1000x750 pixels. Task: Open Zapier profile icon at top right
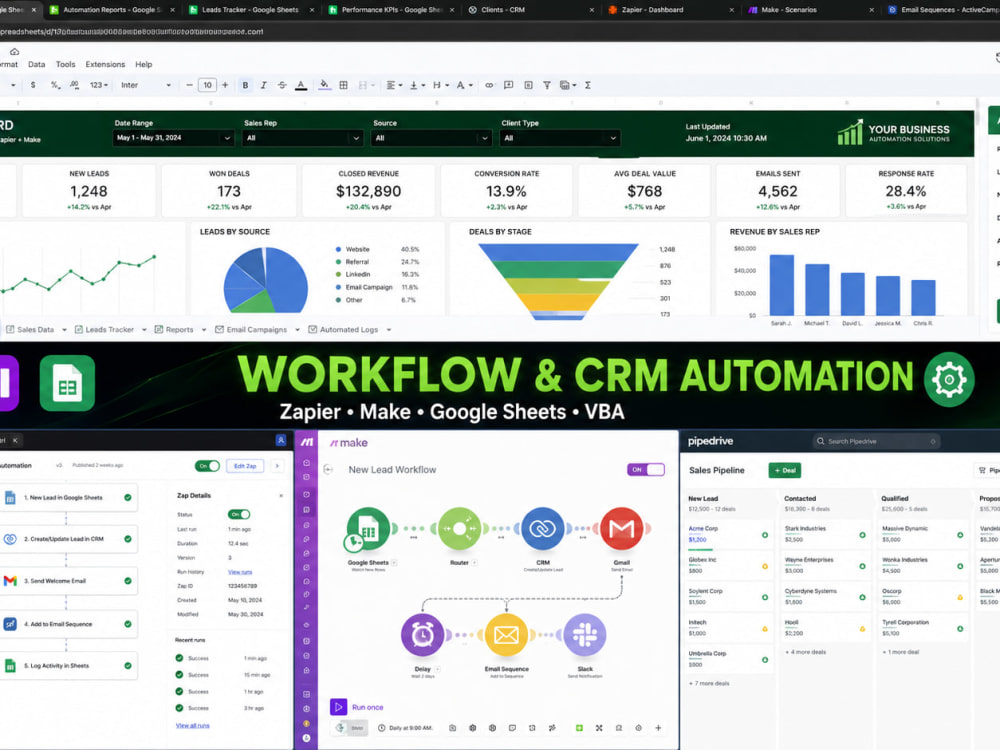(x=281, y=440)
